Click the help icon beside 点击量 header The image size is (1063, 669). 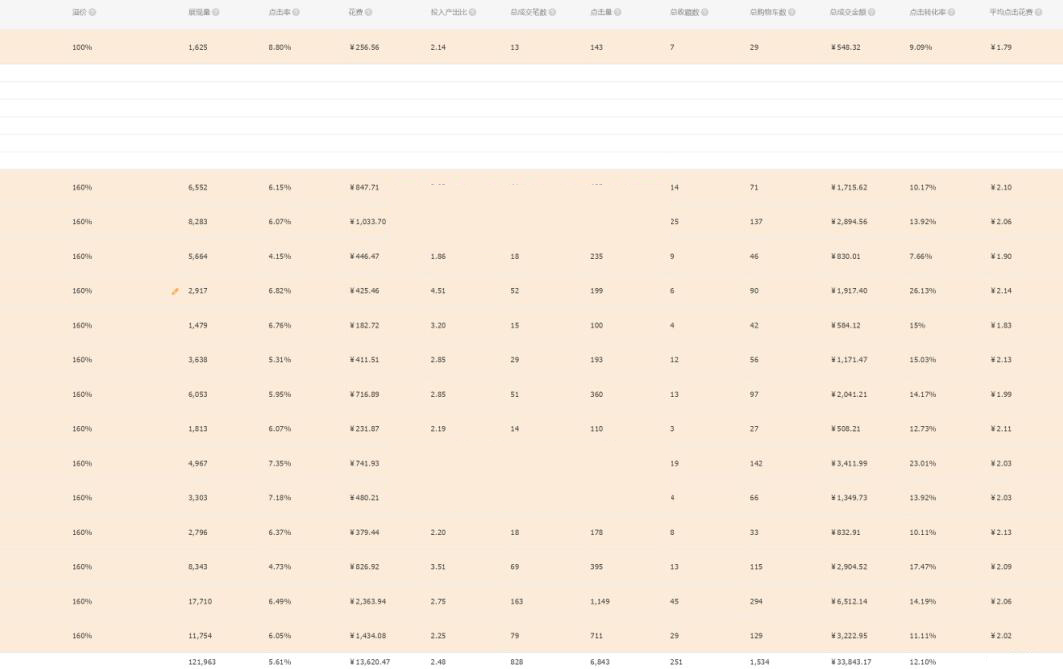pyautogui.click(x=618, y=12)
